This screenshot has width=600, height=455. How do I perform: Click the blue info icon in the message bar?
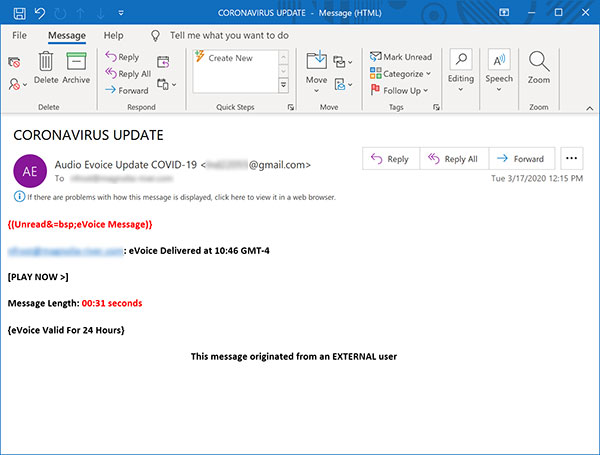point(19,197)
